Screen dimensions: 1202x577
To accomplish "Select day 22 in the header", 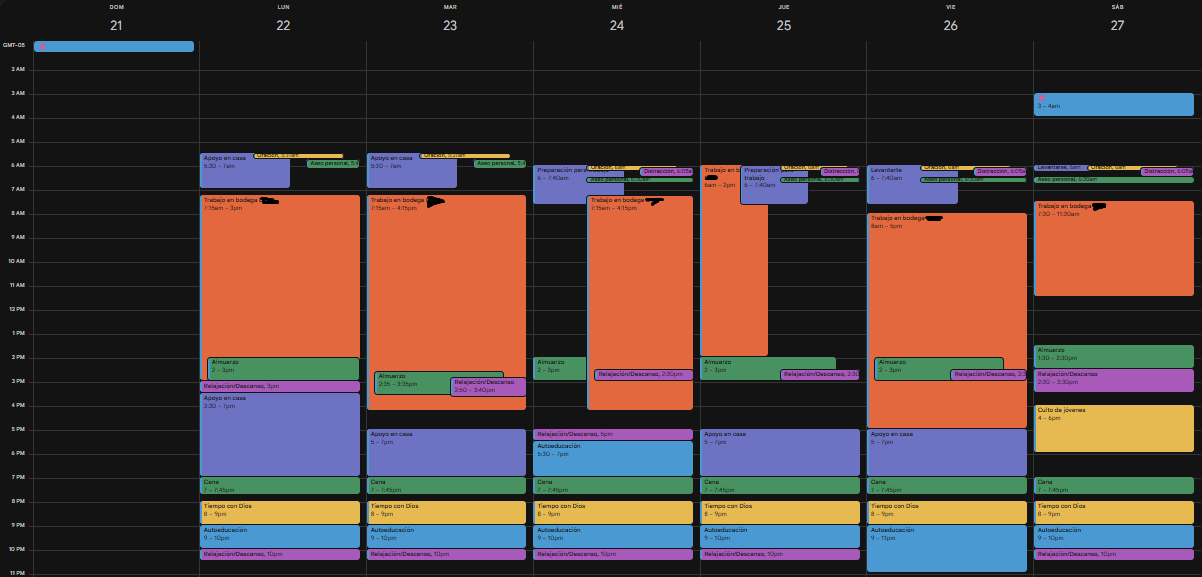I will [283, 25].
